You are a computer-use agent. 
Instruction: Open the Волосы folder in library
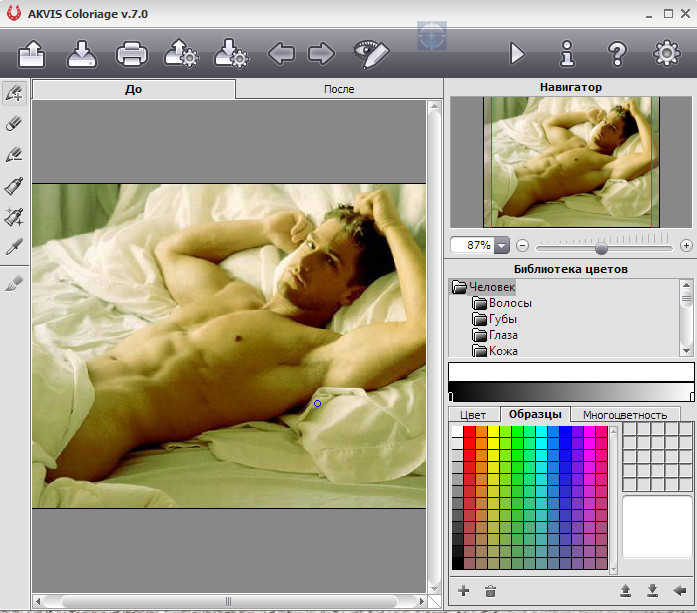pos(510,303)
